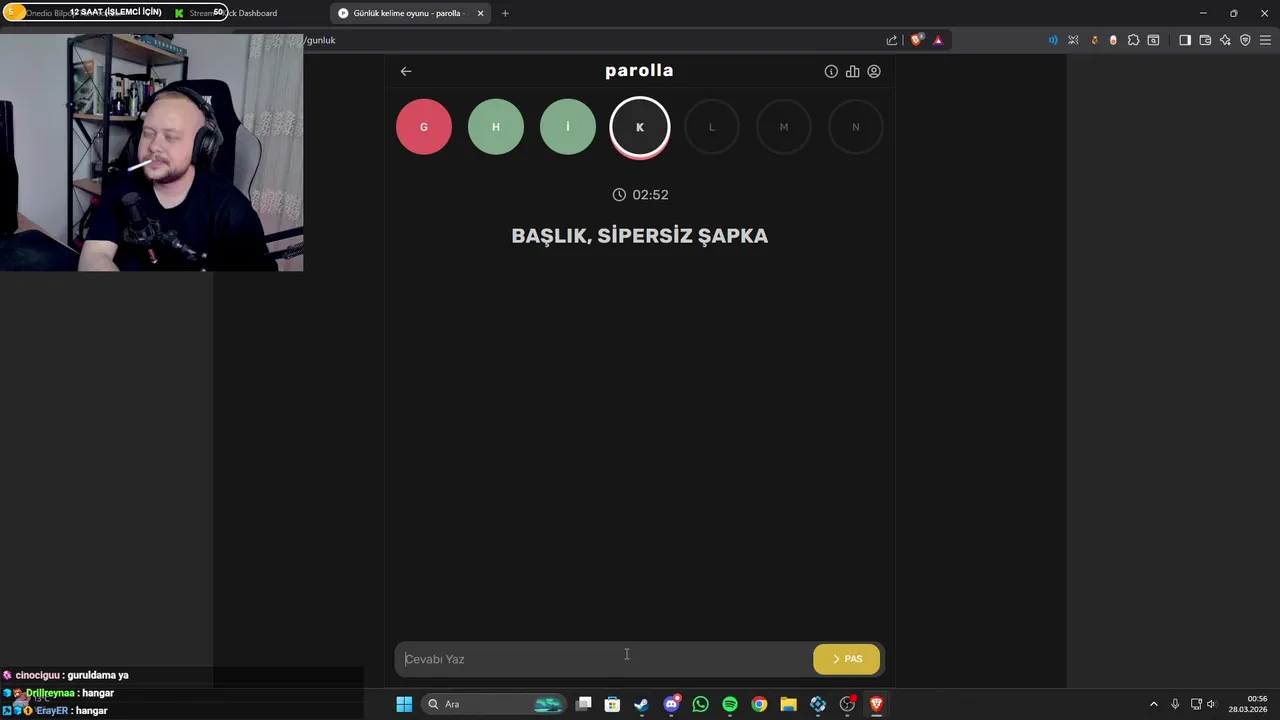Open Spotify from the taskbar
Image resolution: width=1280 pixels, height=720 pixels.
click(x=730, y=704)
